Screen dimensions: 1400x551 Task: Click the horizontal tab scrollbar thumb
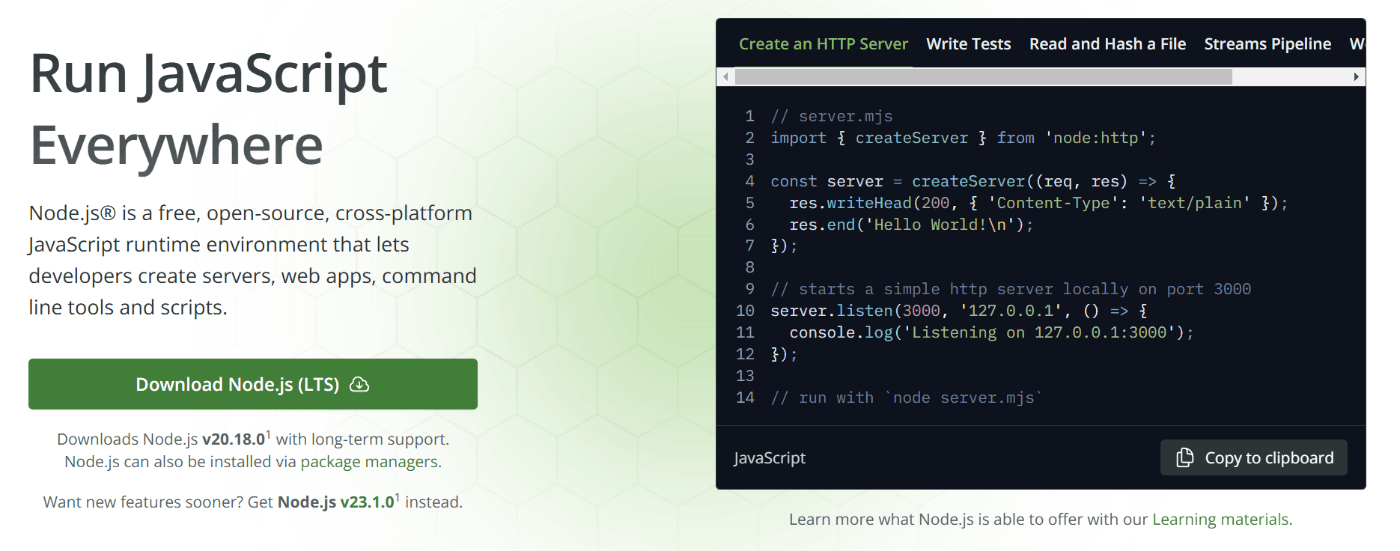983,76
